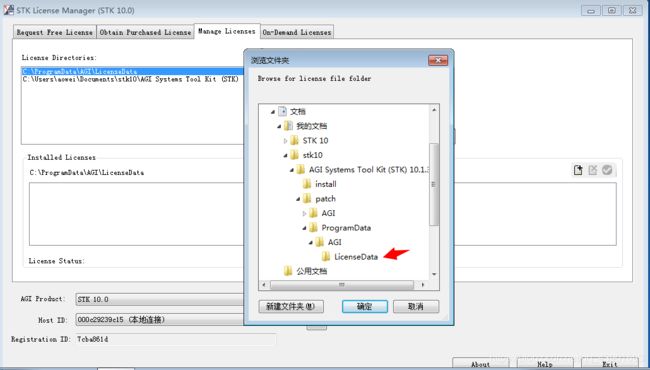Viewport: 650px width, 370px height.
Task: Open the On-Demand Licenses tab
Action: click(297, 32)
